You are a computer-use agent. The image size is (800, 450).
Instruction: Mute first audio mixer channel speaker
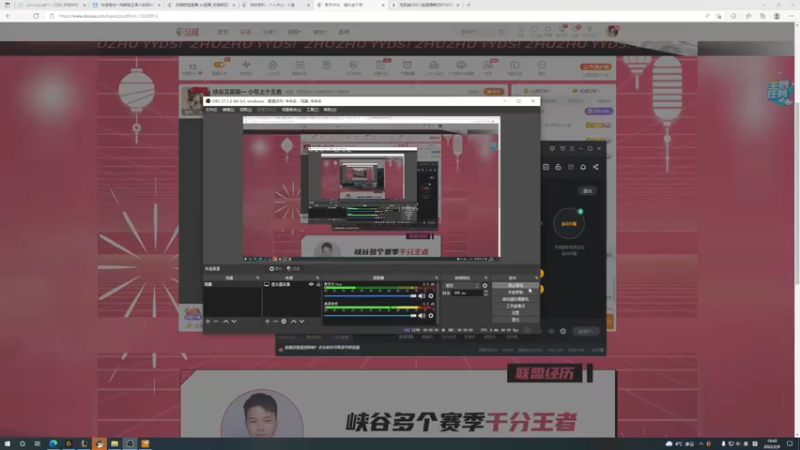(421, 296)
